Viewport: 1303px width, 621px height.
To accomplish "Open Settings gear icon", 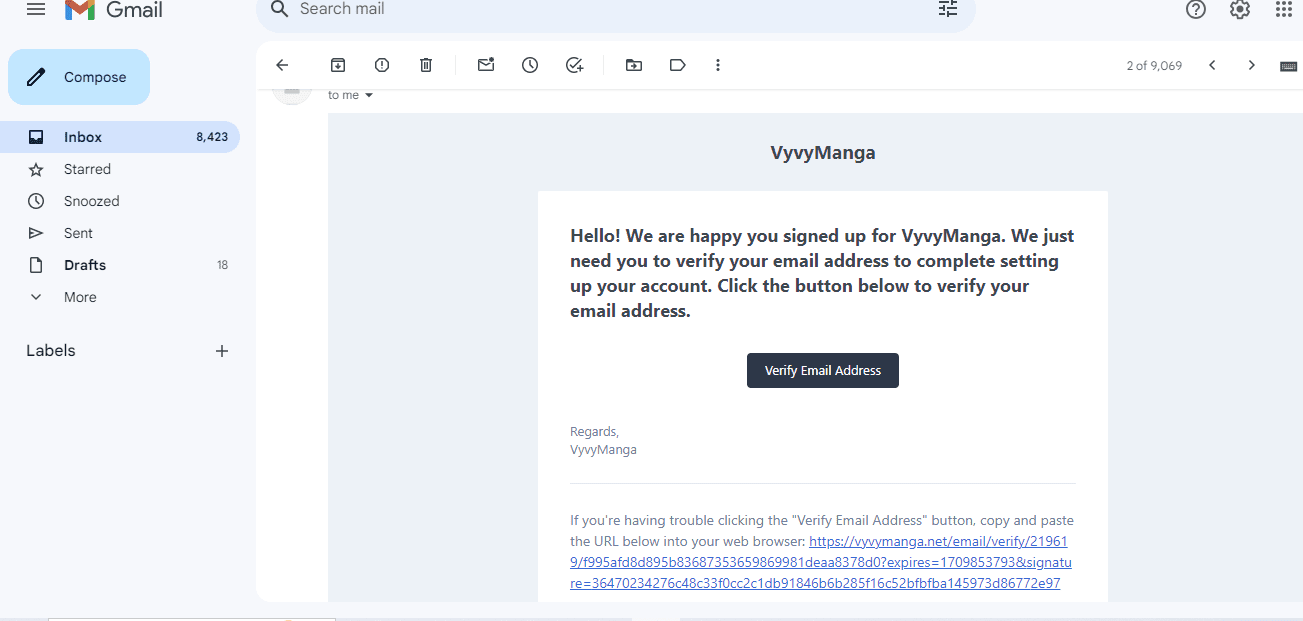I will (x=1240, y=9).
